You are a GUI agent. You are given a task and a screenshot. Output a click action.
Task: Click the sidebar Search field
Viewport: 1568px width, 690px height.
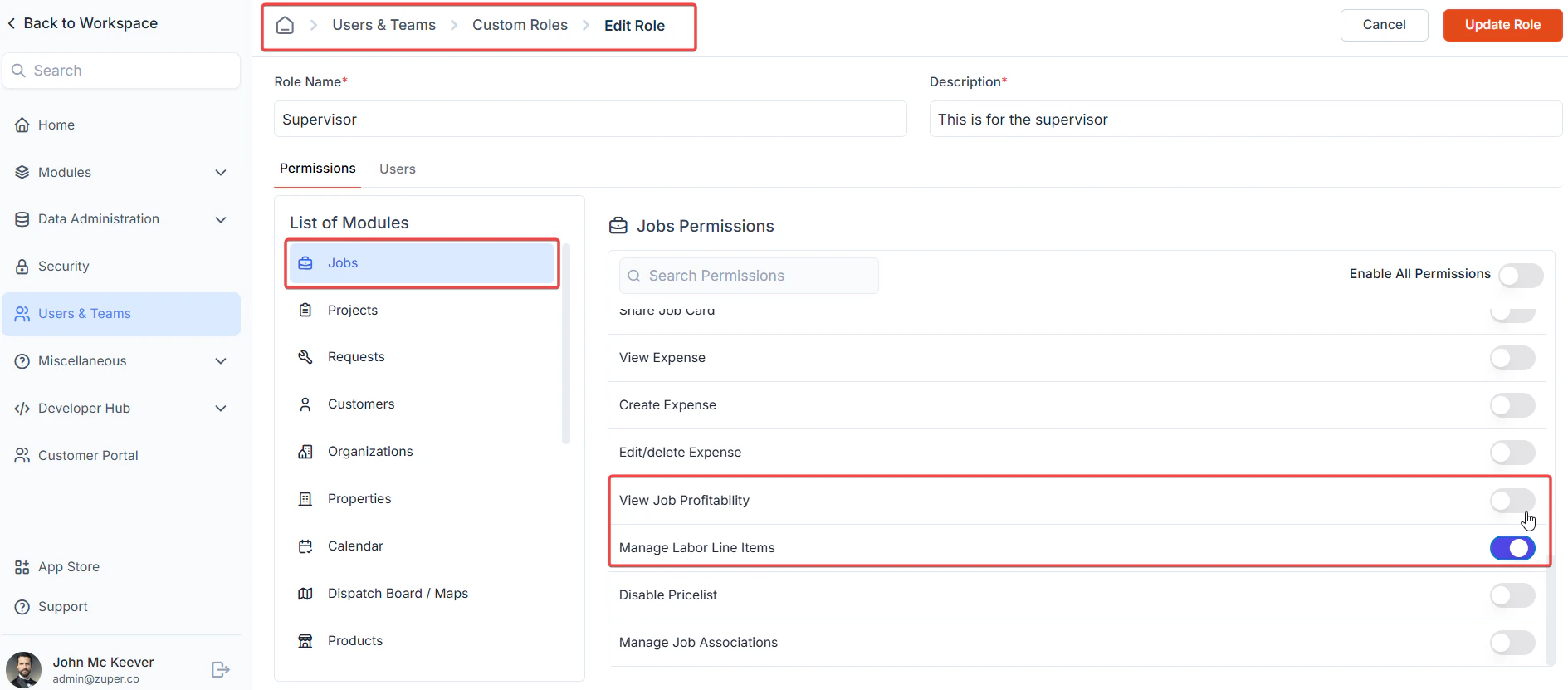tap(122, 71)
